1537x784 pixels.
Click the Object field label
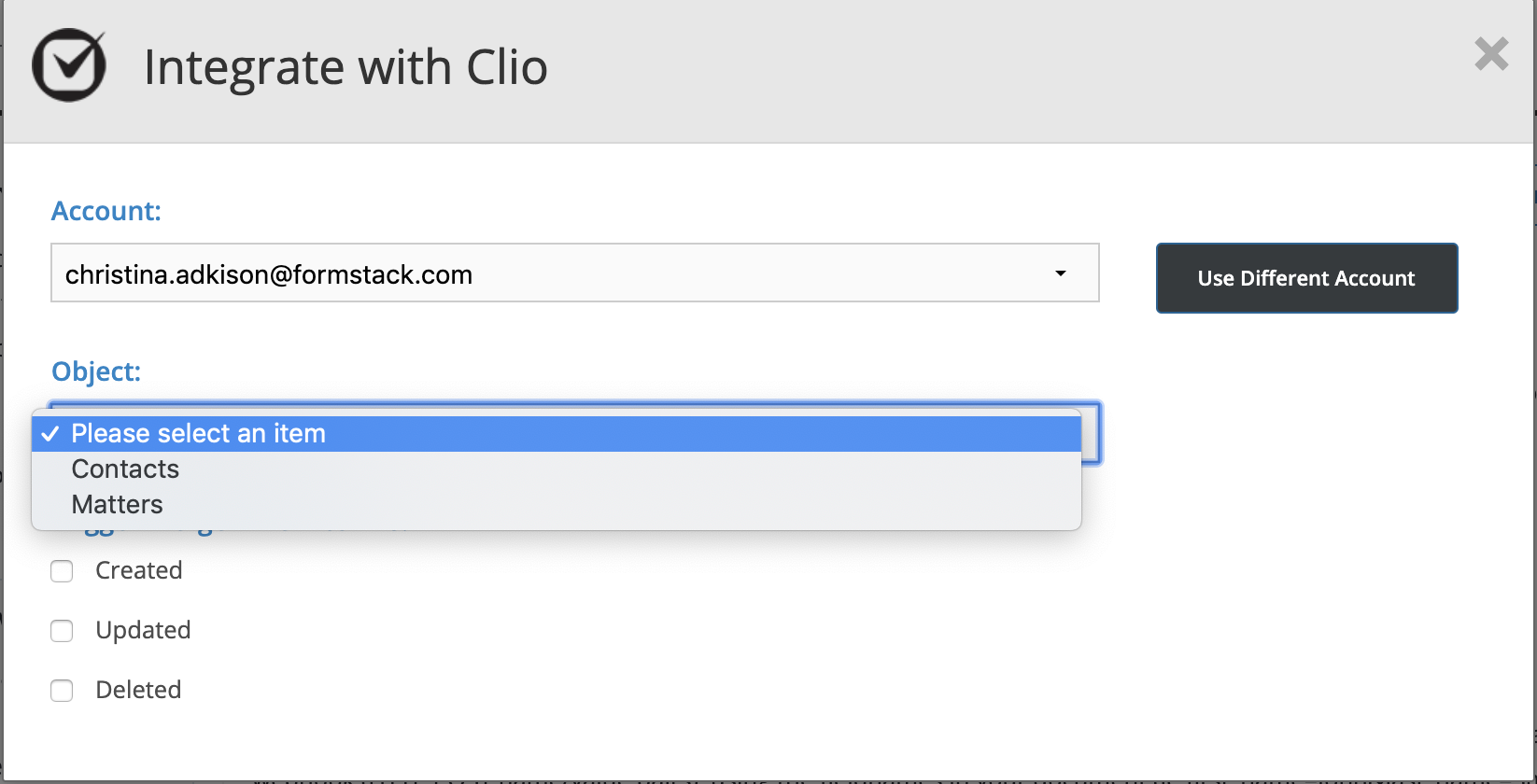[96, 371]
